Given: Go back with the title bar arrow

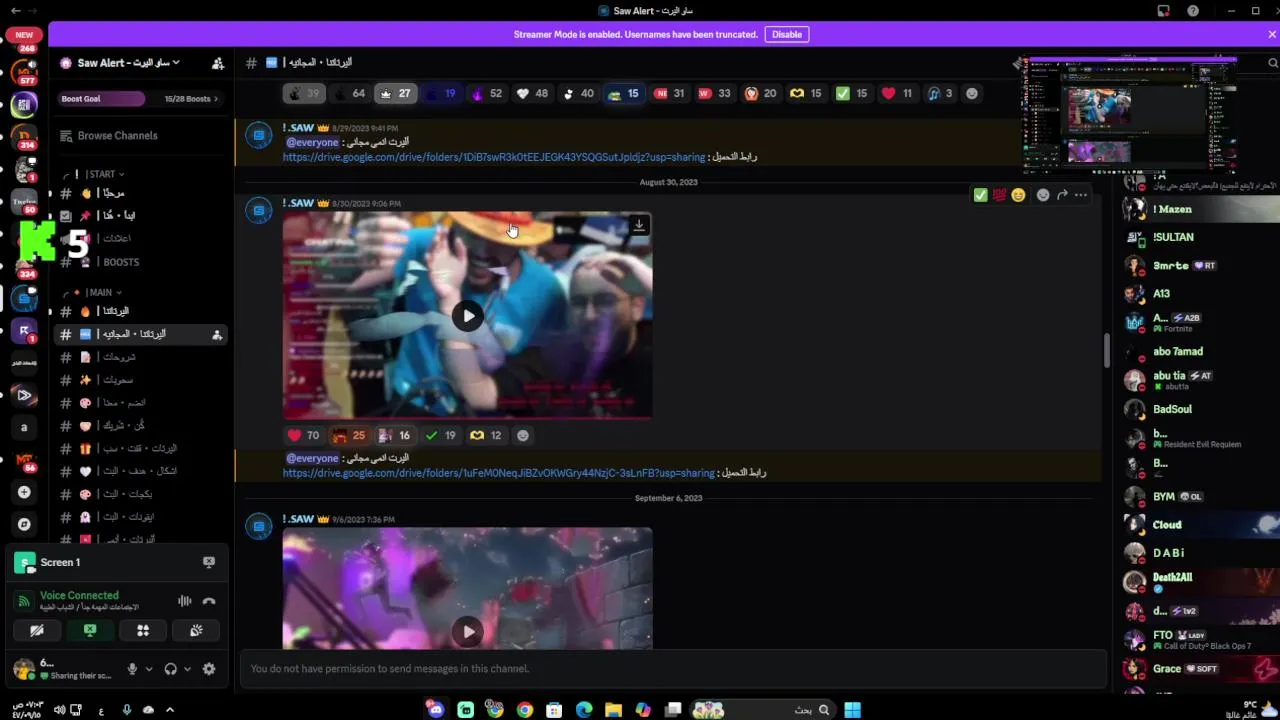Looking at the screenshot, I should pyautogui.click(x=15, y=11).
